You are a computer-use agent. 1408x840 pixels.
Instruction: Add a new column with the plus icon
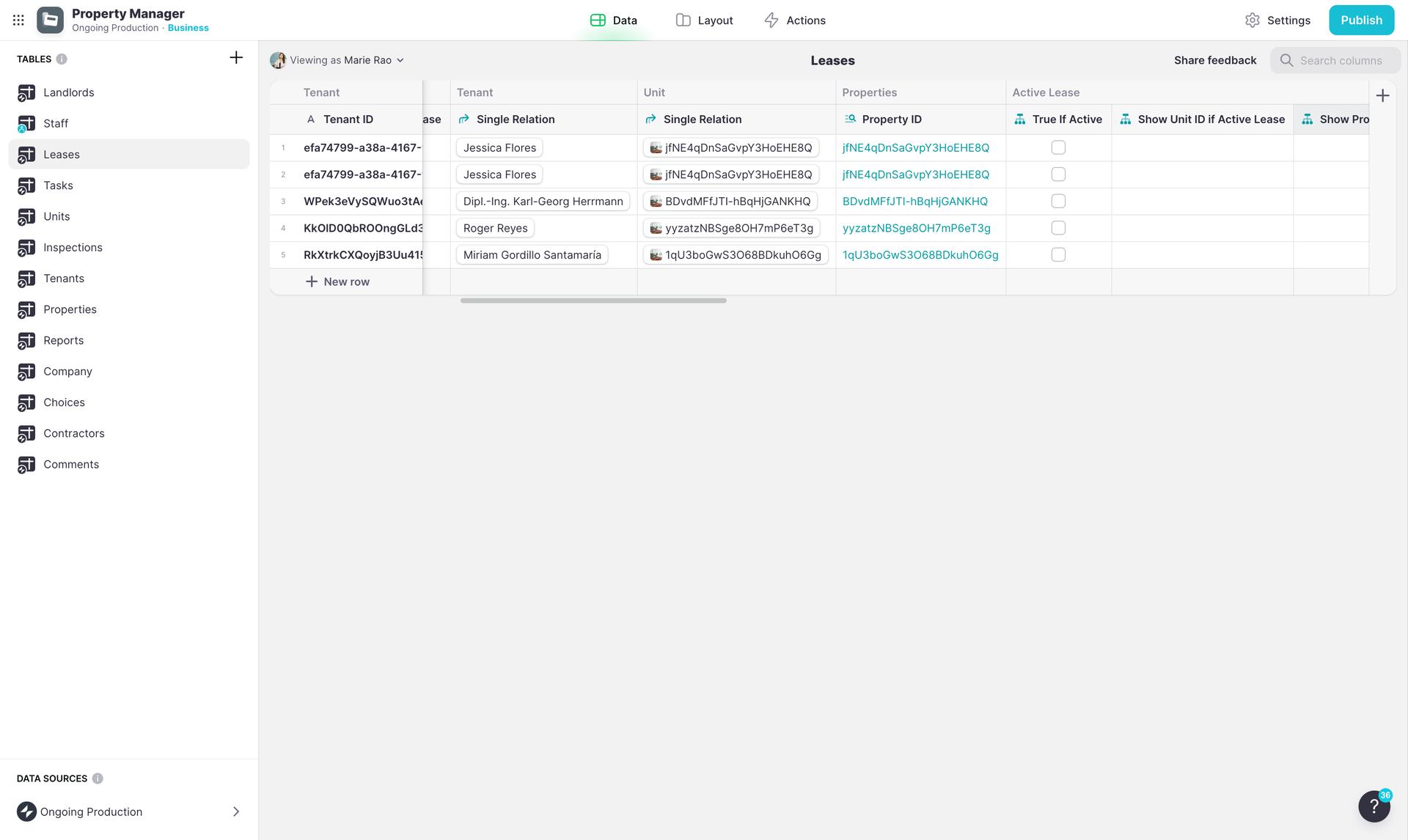pos(1382,96)
